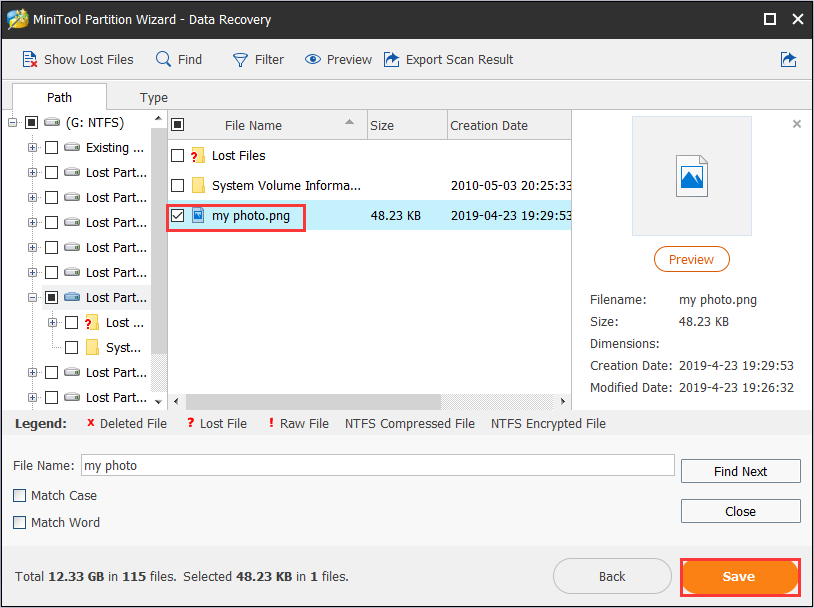Click the orange Preview button
The height and width of the screenshot is (608, 814).
point(691,259)
